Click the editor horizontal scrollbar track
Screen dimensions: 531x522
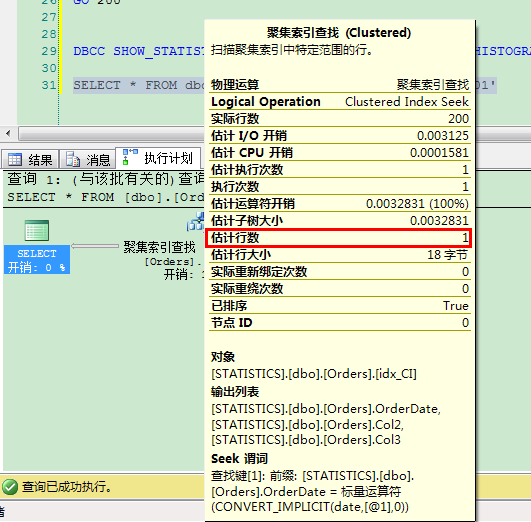112,133
